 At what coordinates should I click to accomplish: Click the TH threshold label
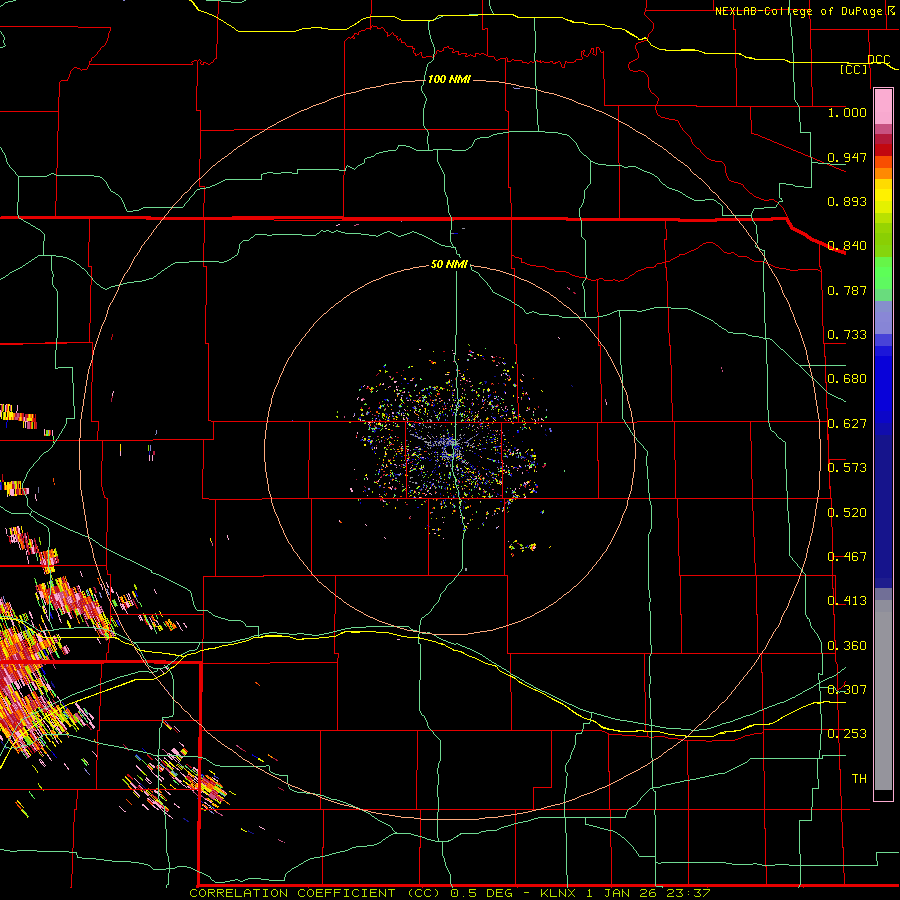[x=859, y=779]
